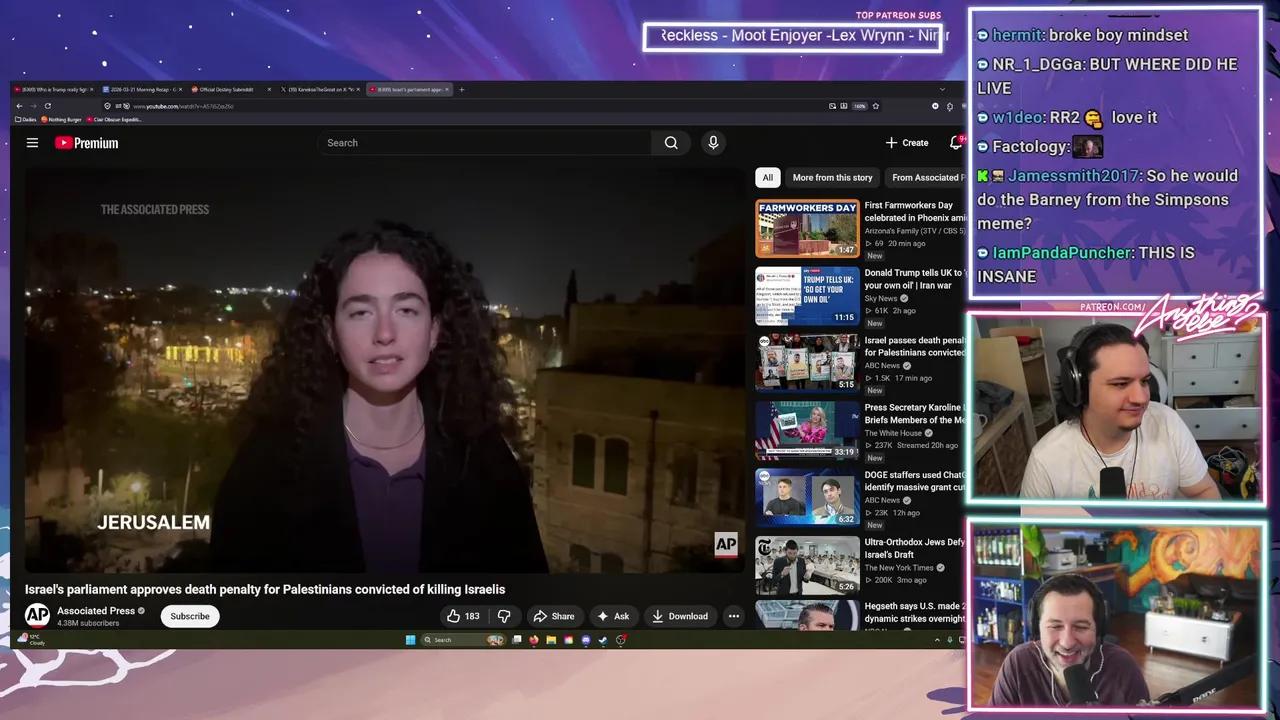1280x720 pixels.
Task: Open a new browser tab
Action: (461, 90)
